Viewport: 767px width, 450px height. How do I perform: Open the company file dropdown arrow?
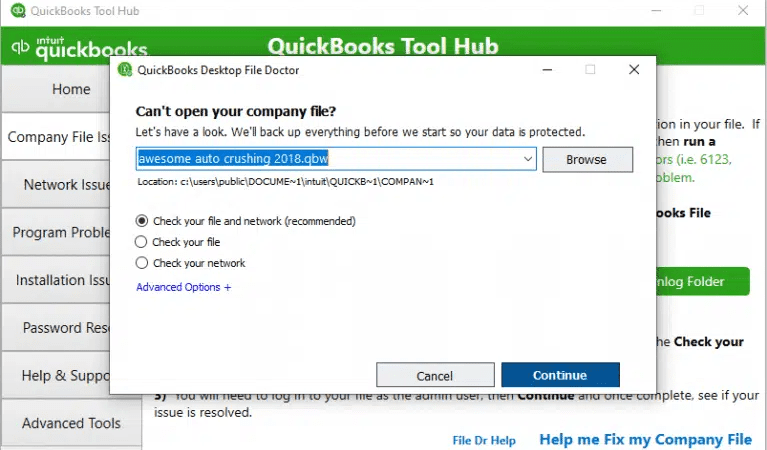(527, 159)
